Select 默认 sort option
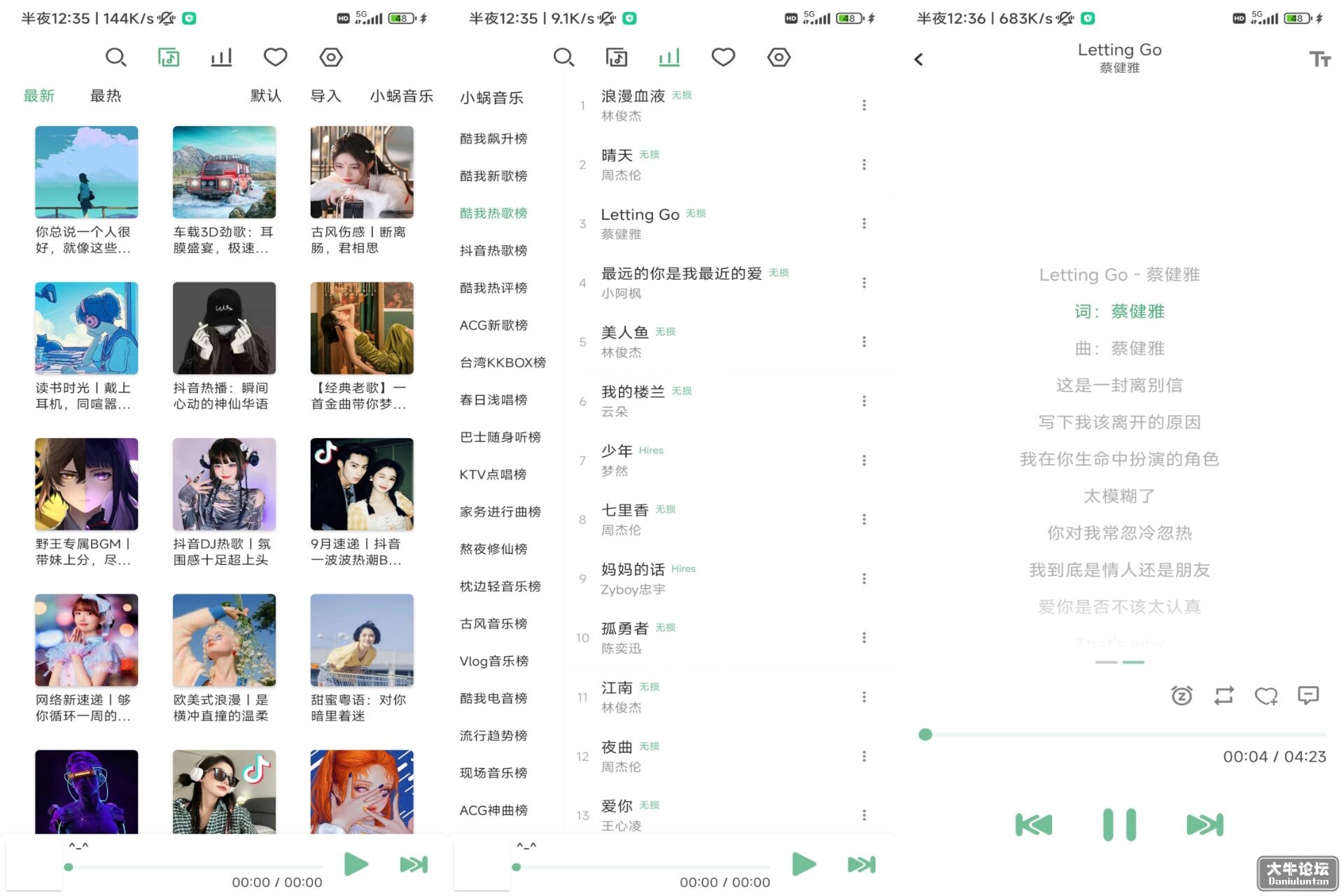Screen dimensions: 1344x896 (266, 96)
